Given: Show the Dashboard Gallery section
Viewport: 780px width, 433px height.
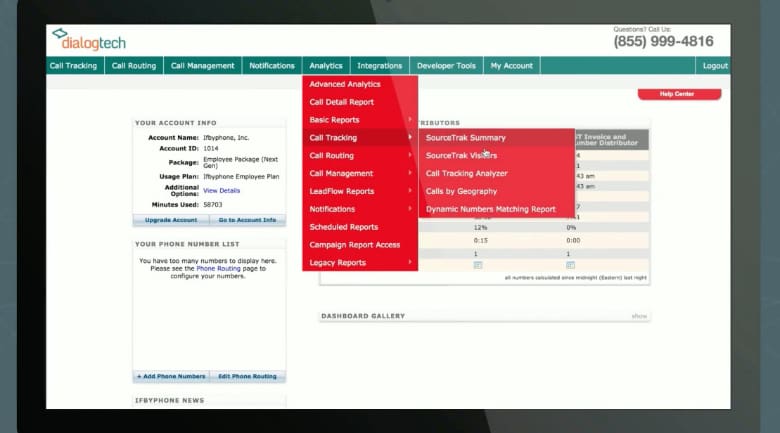Looking at the screenshot, I should 639,316.
